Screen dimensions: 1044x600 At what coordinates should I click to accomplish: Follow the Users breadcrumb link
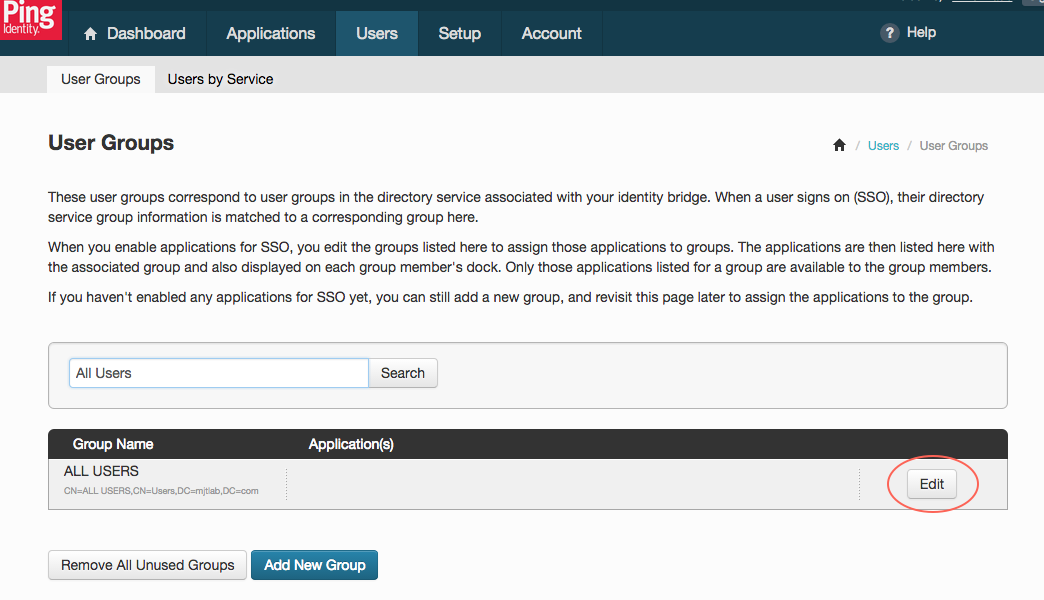[x=883, y=146]
